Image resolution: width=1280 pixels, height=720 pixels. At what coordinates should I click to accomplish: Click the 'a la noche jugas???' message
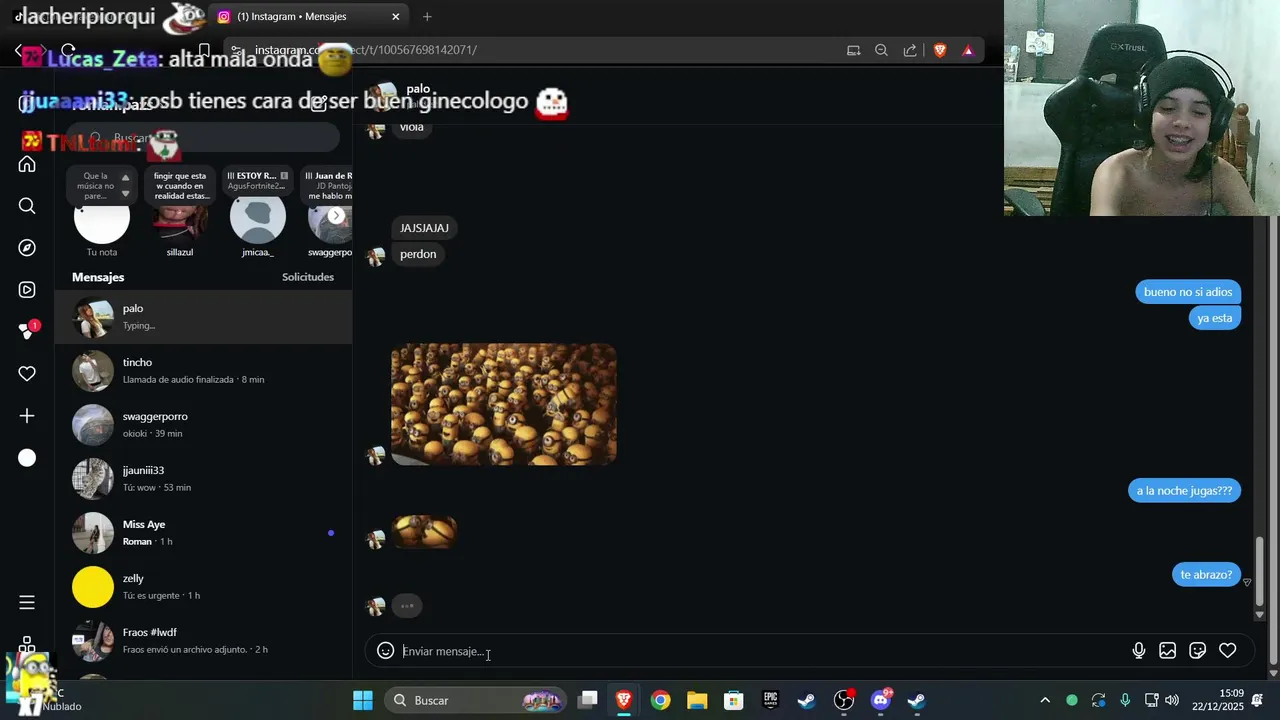click(x=1184, y=491)
